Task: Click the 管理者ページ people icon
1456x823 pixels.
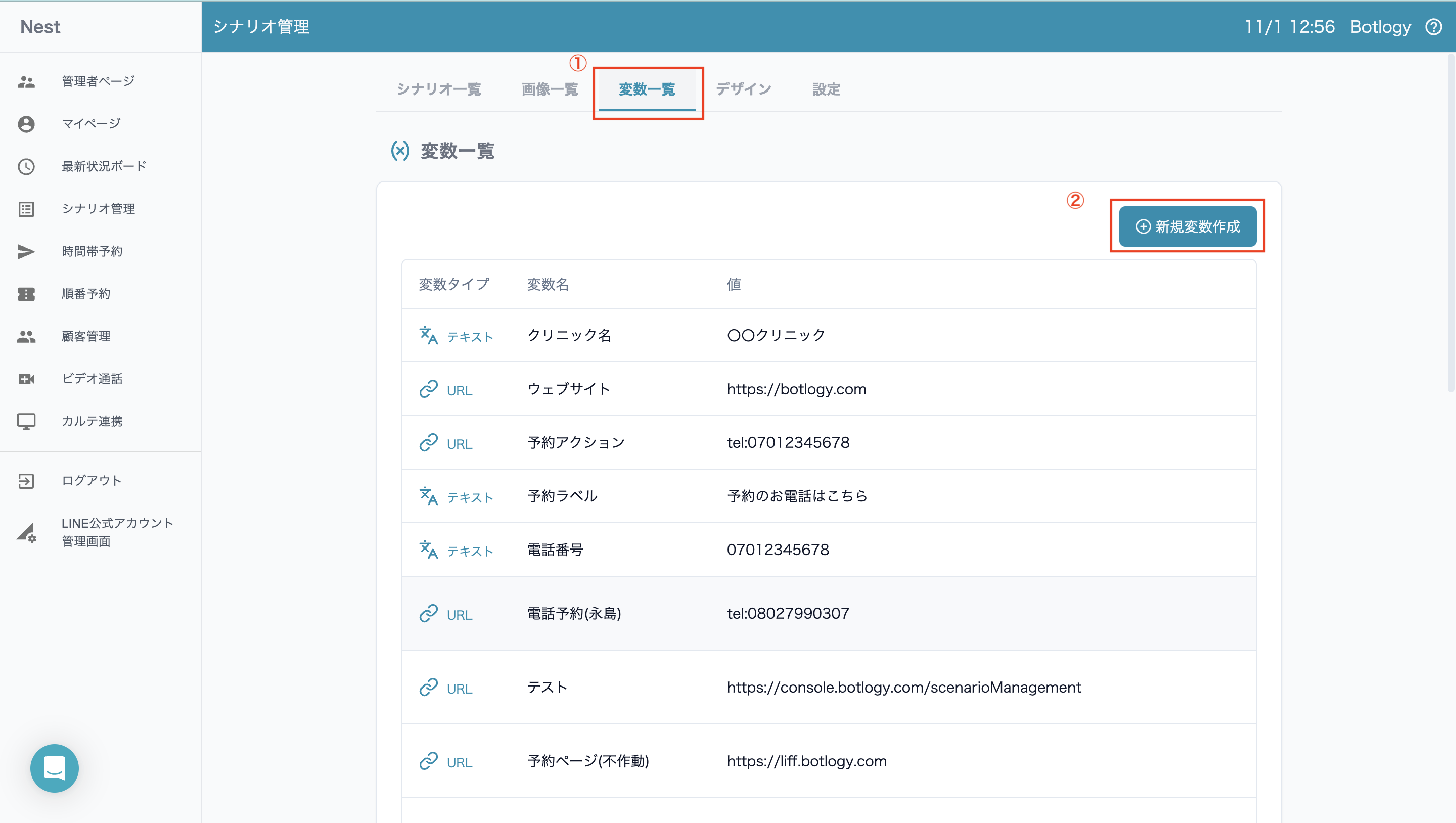Action: point(26,82)
